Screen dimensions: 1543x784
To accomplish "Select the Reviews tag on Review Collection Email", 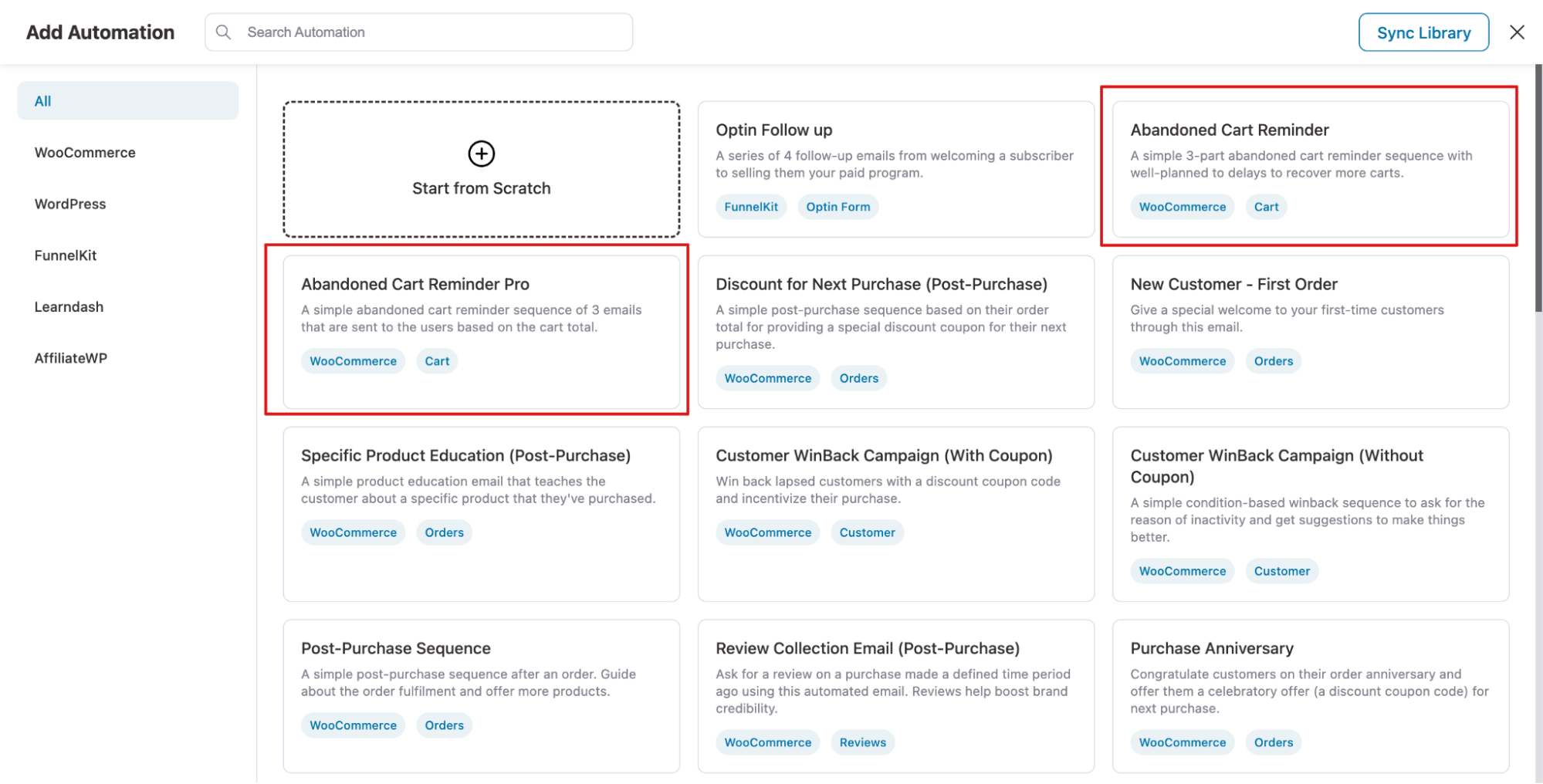I will click(862, 742).
